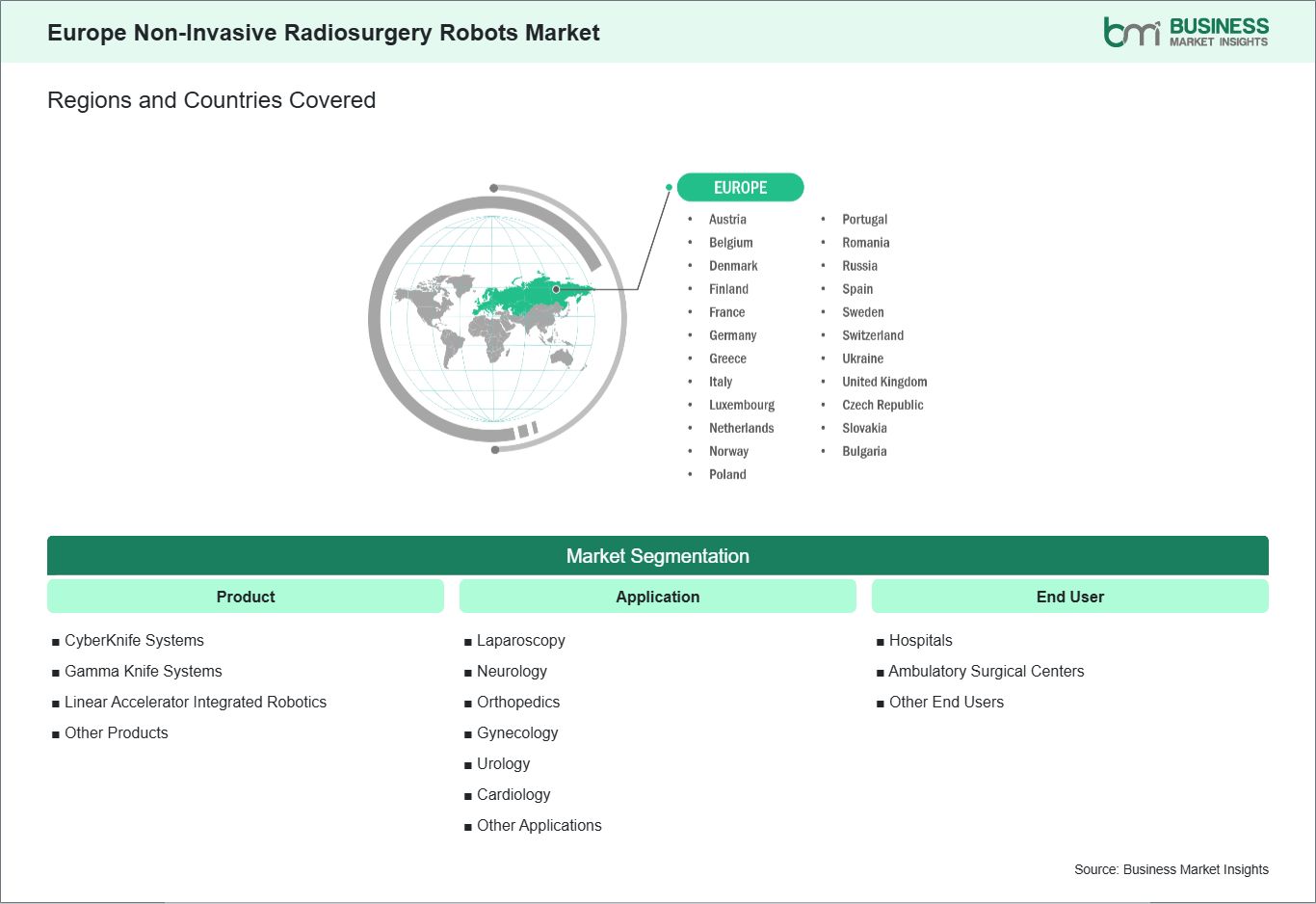Viewport: 1316px width, 904px height.
Task: Select Bulgaria in country list
Action: pyautogui.click(x=864, y=451)
